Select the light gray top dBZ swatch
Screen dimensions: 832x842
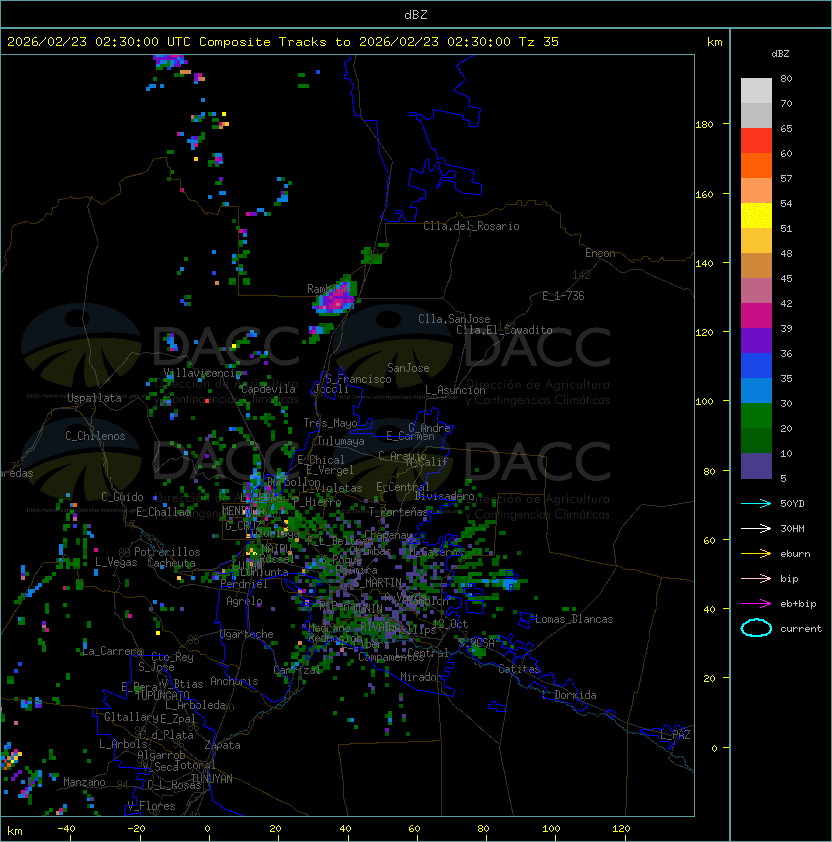tap(756, 90)
